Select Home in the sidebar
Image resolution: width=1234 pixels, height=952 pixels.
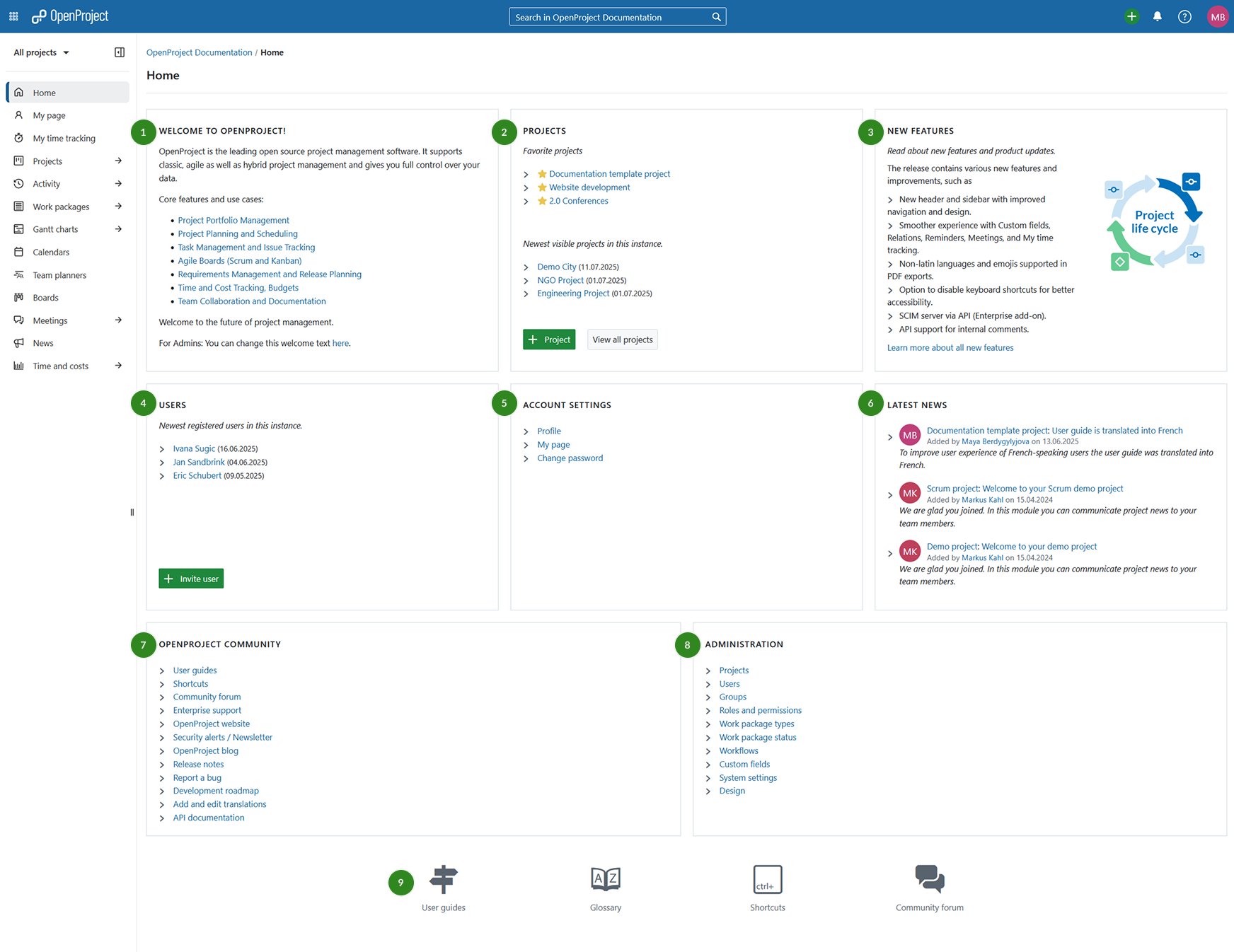pyautogui.click(x=68, y=93)
